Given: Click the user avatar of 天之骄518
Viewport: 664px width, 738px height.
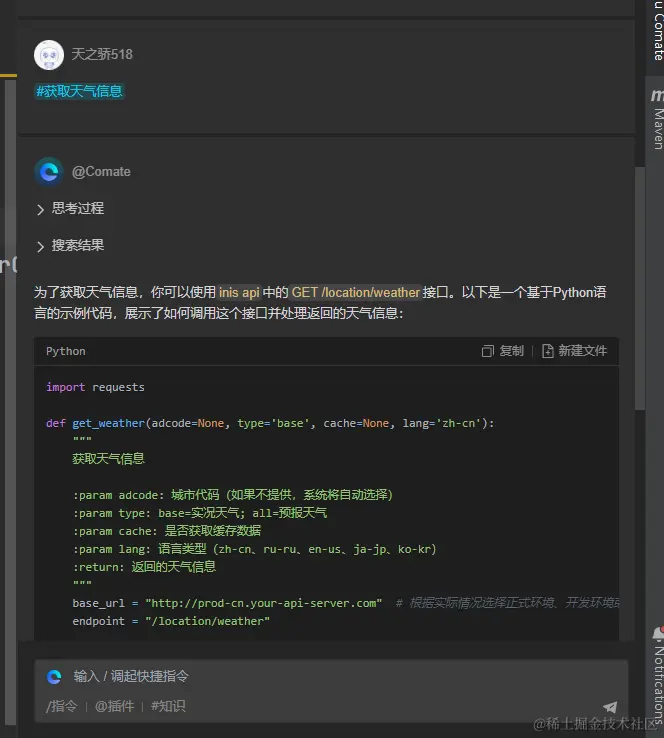Looking at the screenshot, I should pyautogui.click(x=49, y=55).
